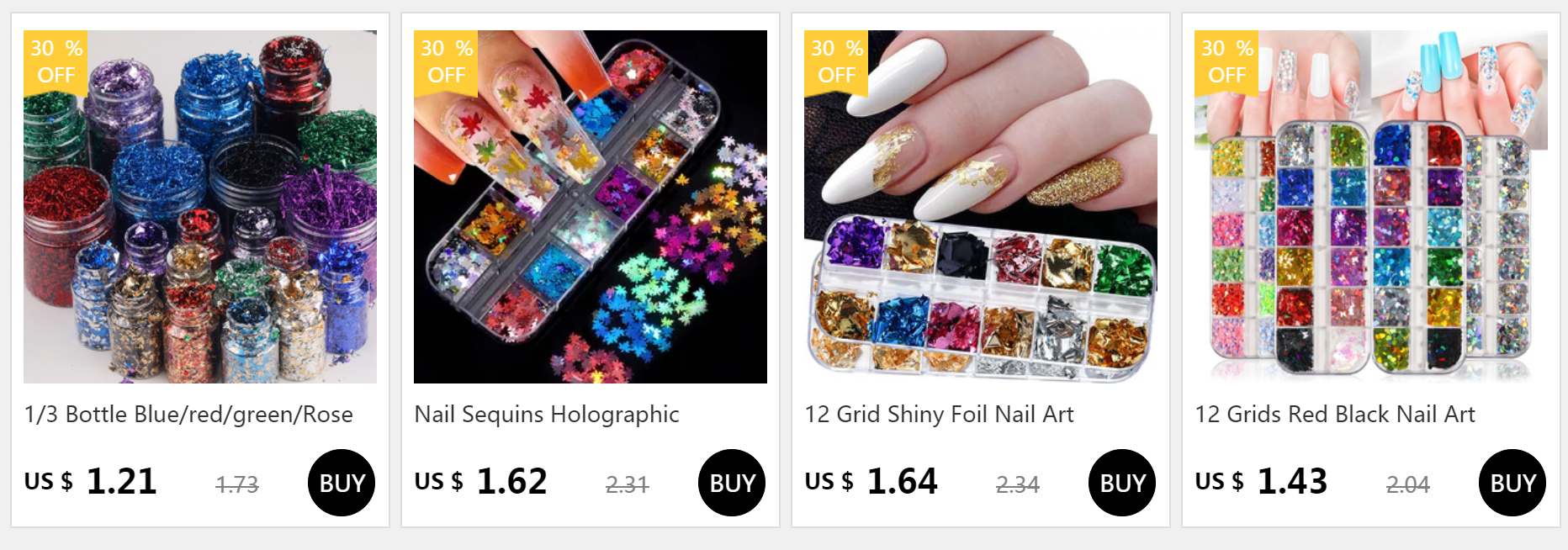Click the crossed-out 2.04 original price

(x=1408, y=484)
